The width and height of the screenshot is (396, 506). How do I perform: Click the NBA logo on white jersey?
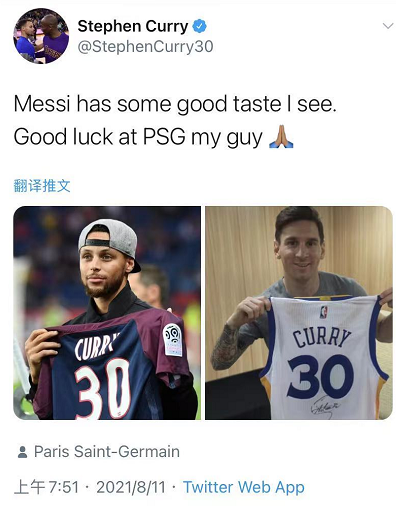(x=323, y=312)
